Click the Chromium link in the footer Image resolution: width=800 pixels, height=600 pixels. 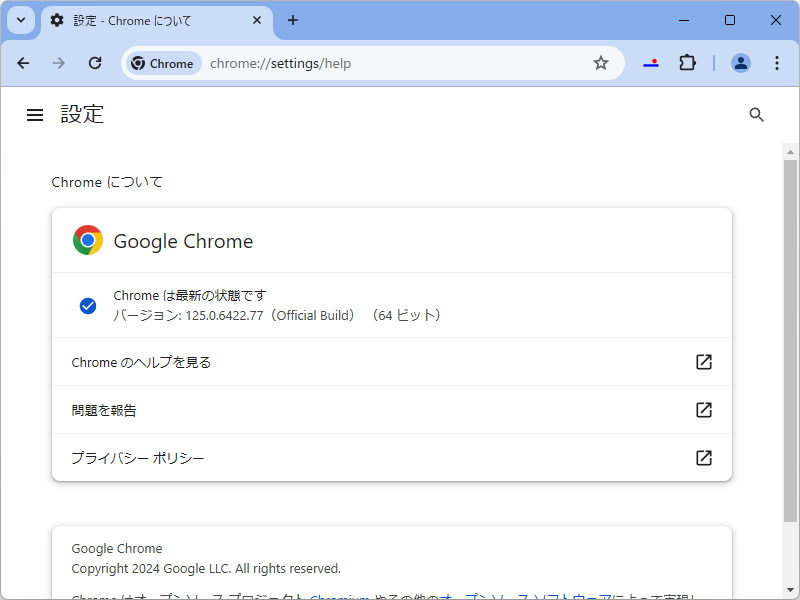(336, 596)
